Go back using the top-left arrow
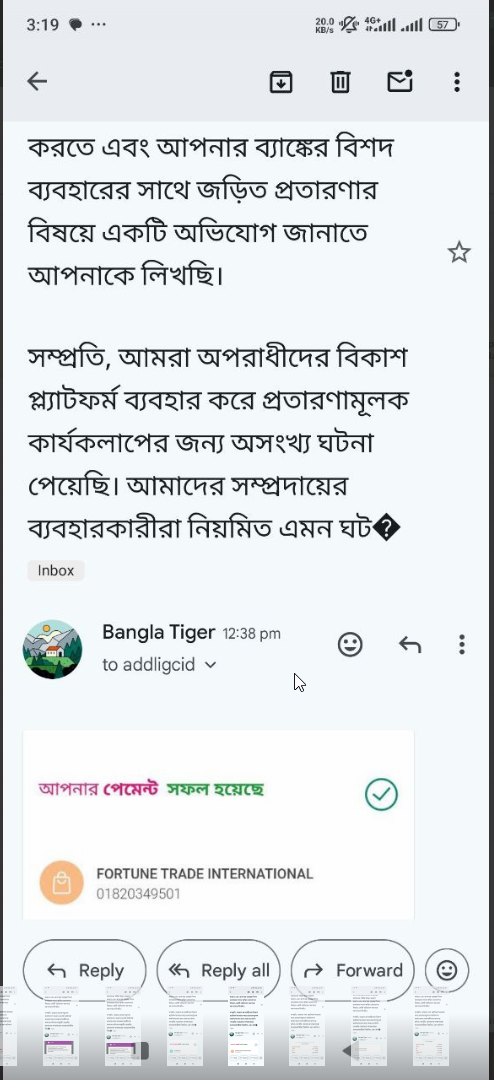 coord(37,82)
